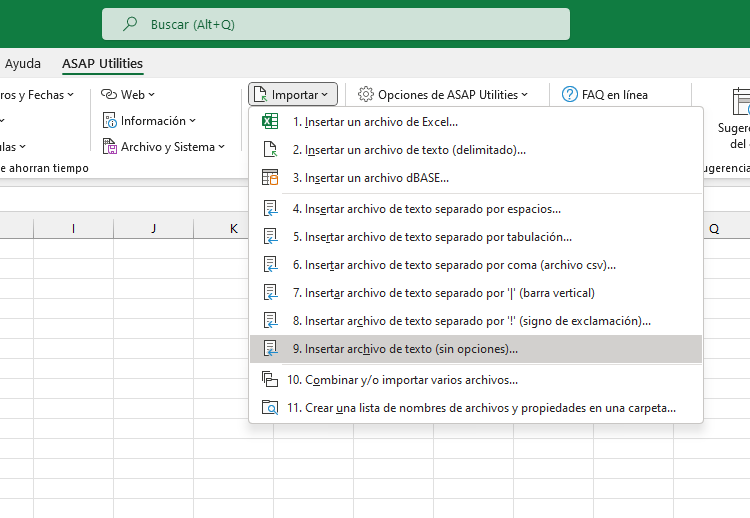
Task: Click the folder search icon for item 11
Action: click(x=270, y=408)
